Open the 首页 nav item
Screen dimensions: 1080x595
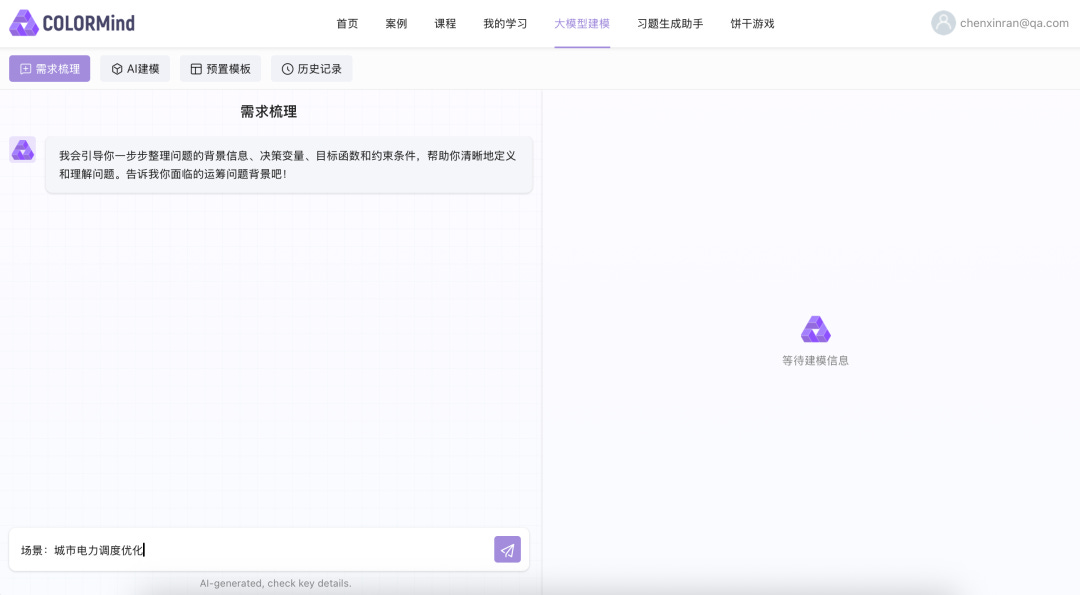(x=347, y=23)
